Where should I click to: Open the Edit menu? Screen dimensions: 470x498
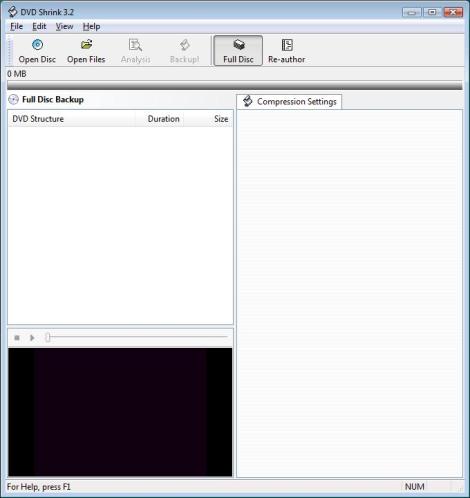pos(39,26)
